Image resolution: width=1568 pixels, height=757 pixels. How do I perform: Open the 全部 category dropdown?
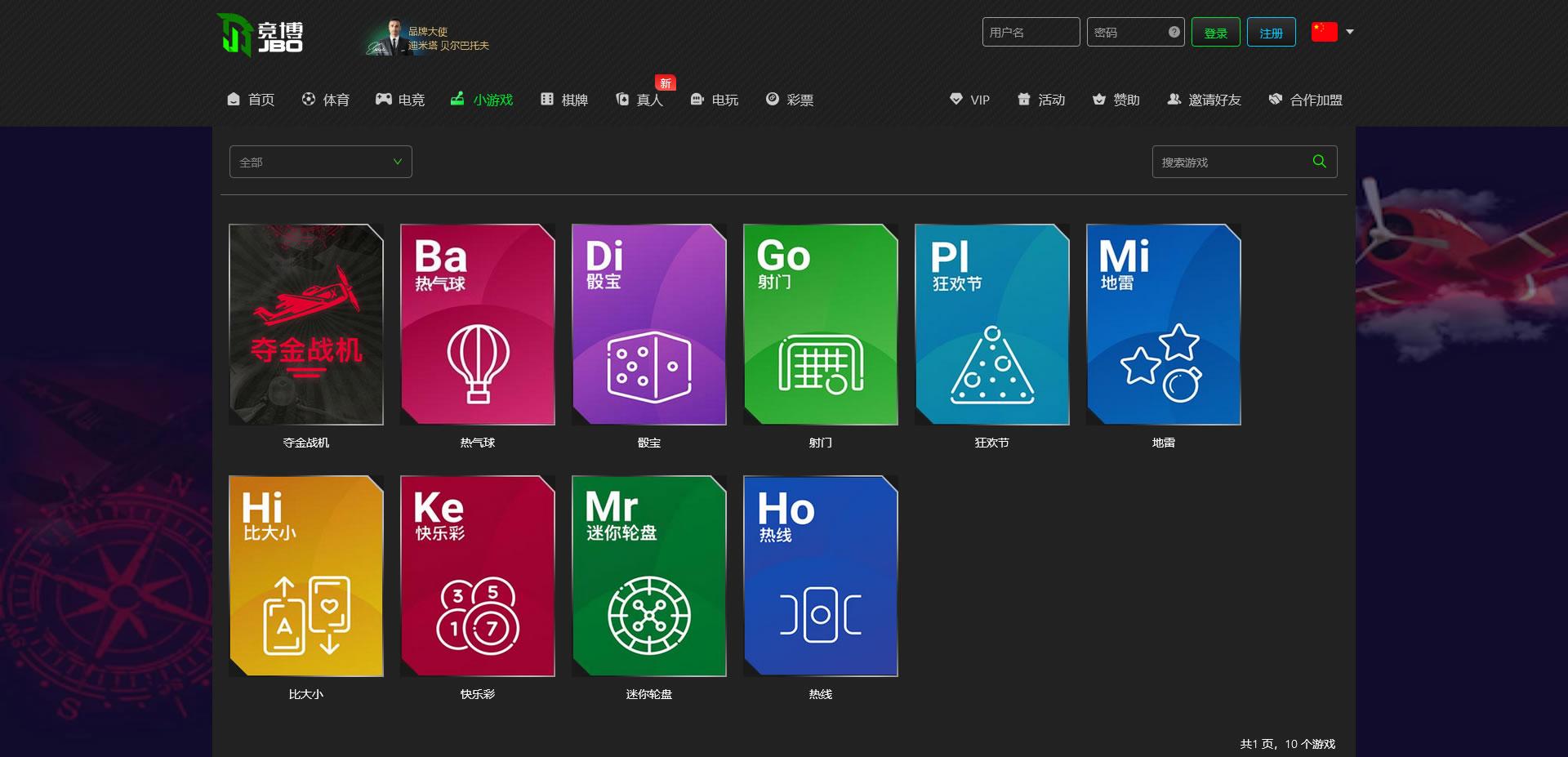coord(320,162)
